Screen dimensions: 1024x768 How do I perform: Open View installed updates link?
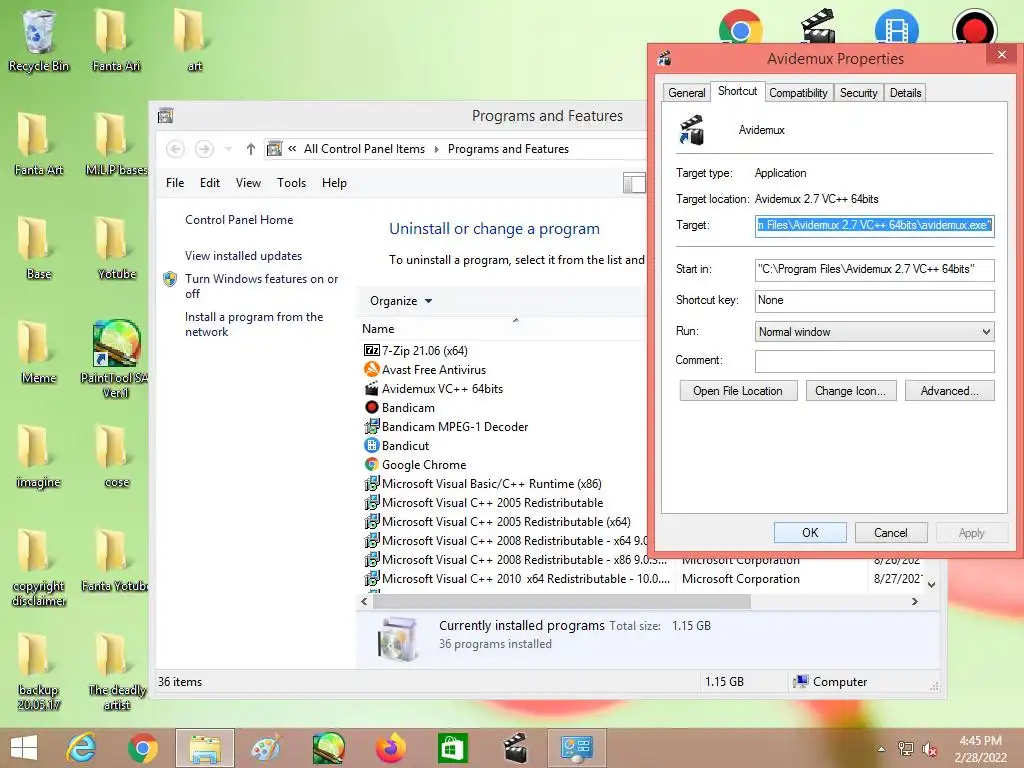click(243, 255)
